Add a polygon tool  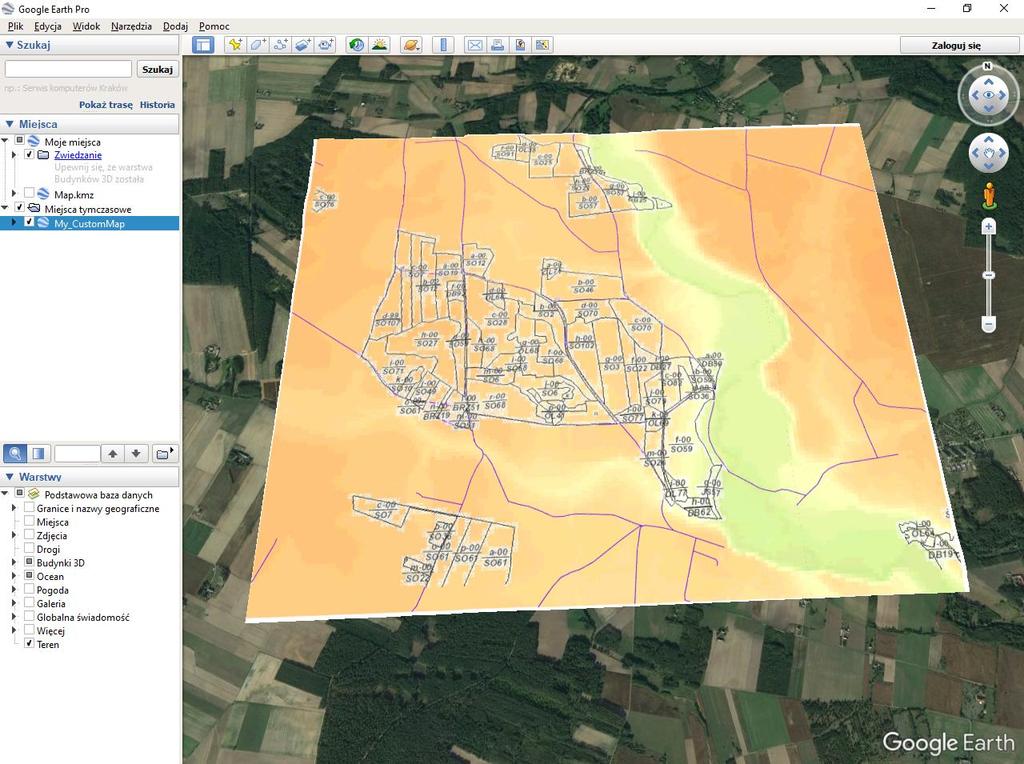coord(258,45)
